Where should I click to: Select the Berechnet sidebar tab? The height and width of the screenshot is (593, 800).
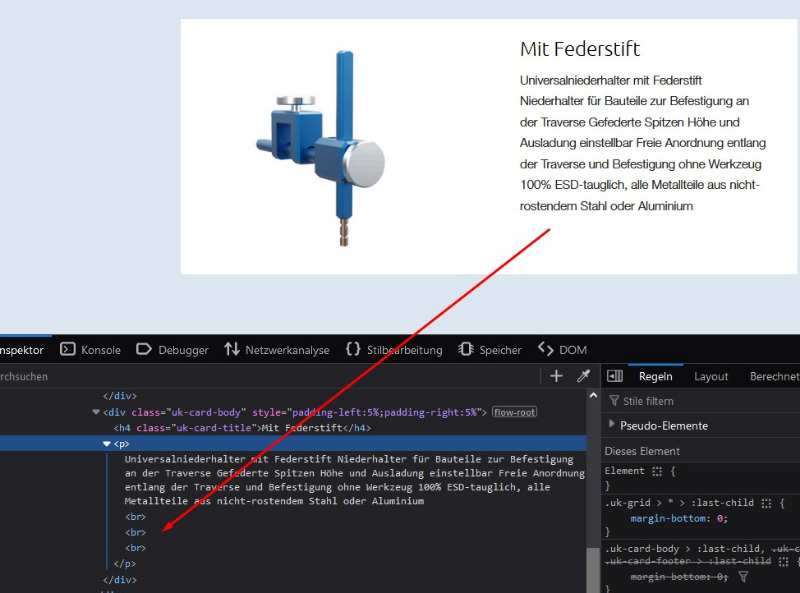[x=774, y=377]
